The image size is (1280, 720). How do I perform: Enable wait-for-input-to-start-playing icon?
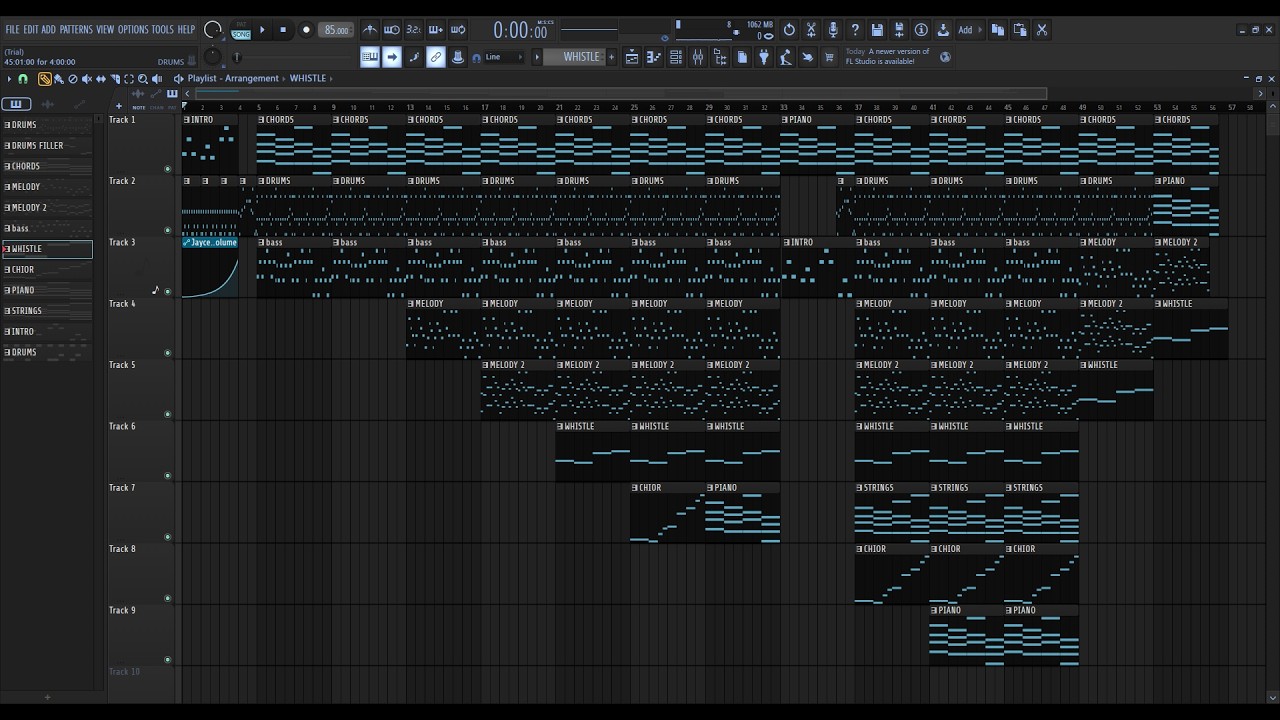[x=392, y=30]
